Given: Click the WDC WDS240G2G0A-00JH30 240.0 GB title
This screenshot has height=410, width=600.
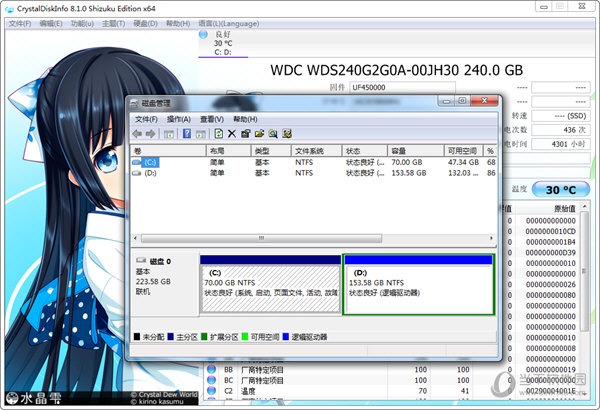Looking at the screenshot, I should pos(396,70).
